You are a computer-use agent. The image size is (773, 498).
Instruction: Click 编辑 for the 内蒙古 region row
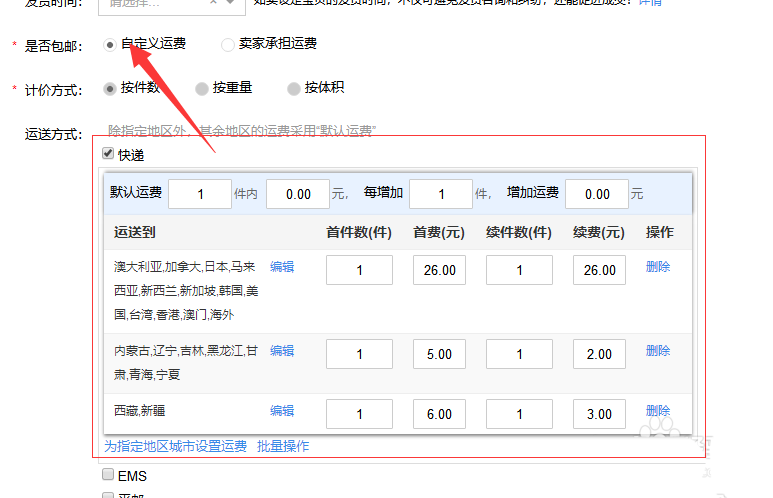pyautogui.click(x=282, y=351)
